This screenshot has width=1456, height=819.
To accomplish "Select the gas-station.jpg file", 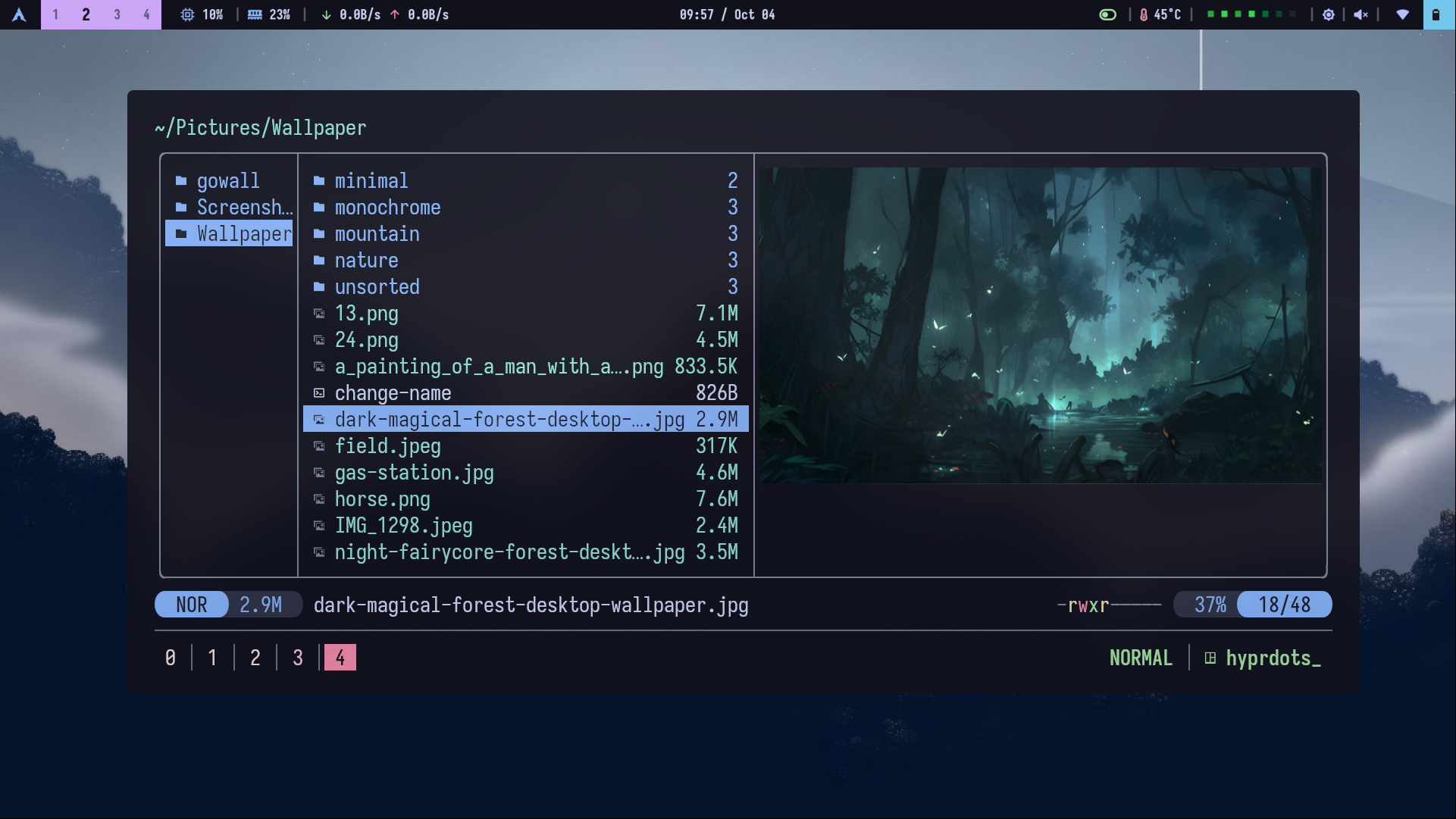I will tap(414, 473).
